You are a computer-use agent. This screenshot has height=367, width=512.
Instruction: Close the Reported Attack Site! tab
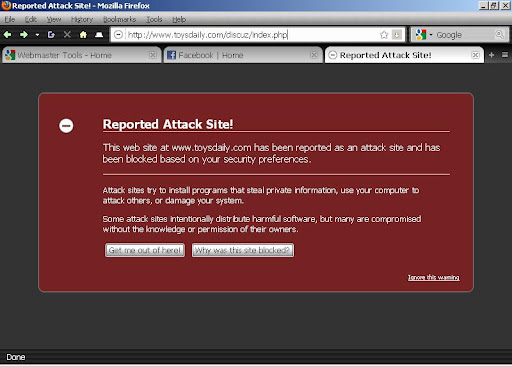pos(475,55)
